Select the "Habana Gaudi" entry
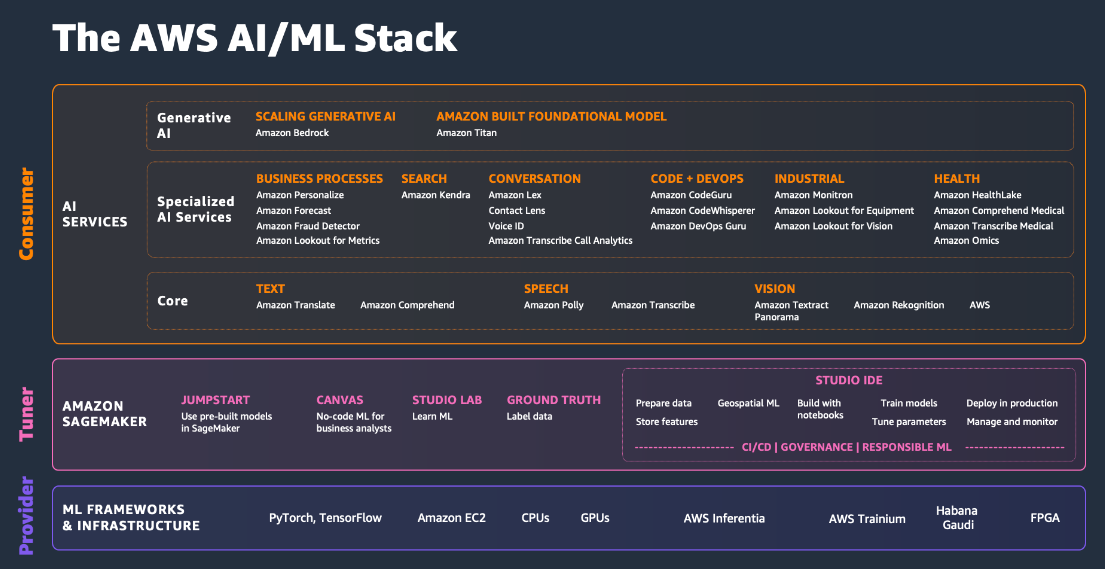Viewport: 1105px width, 569px height. (957, 518)
